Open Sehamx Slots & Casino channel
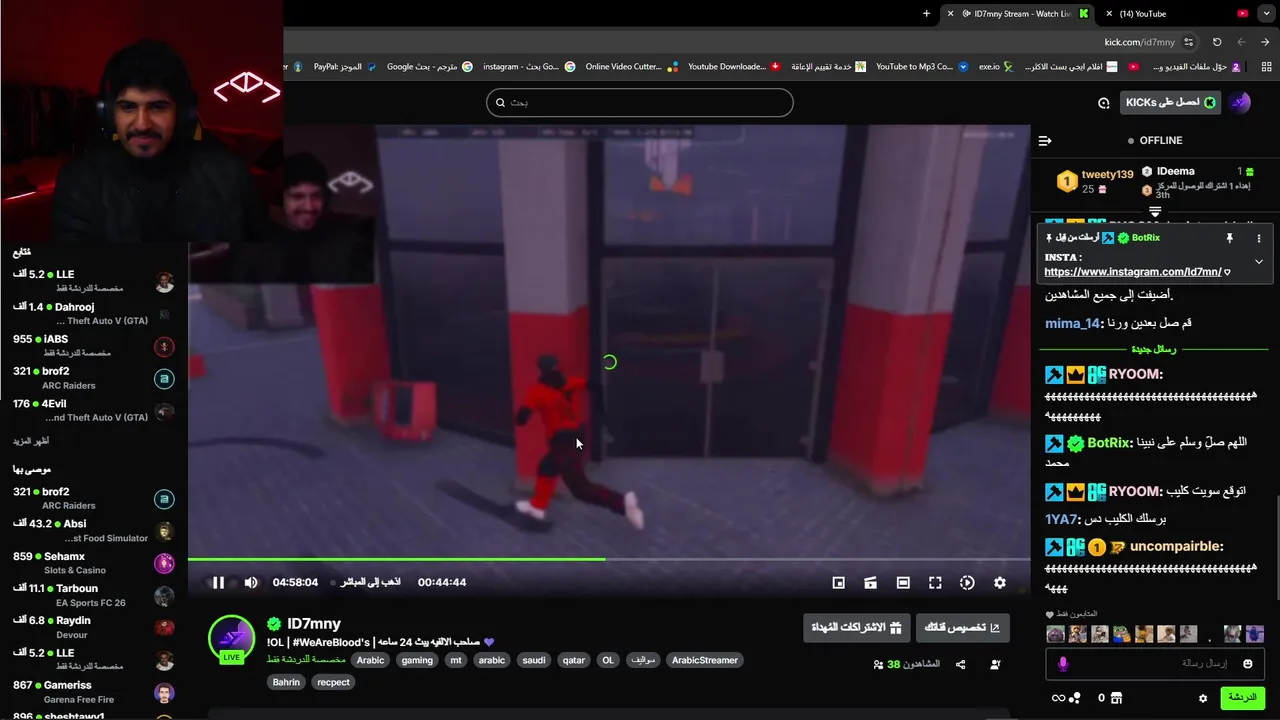Image resolution: width=1280 pixels, height=720 pixels. click(94, 563)
